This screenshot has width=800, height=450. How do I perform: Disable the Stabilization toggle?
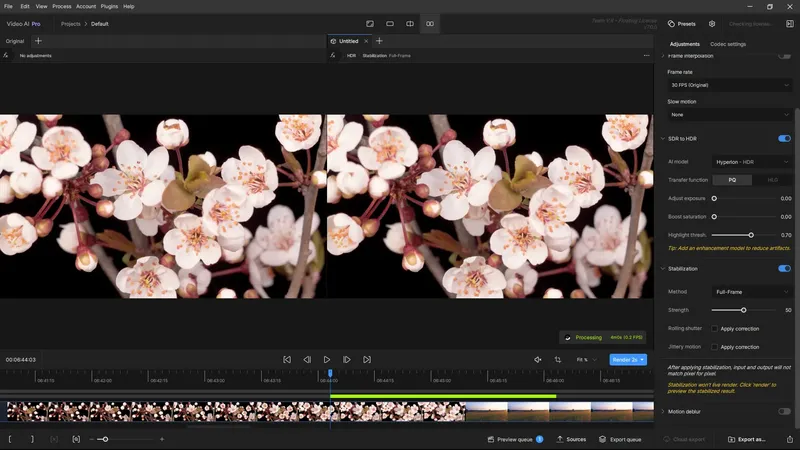(x=784, y=268)
